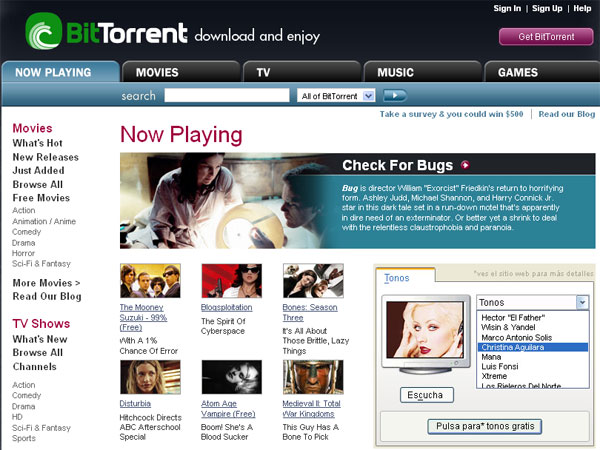Open Just Added in the sidebar
The image size is (600, 450).
[38, 171]
